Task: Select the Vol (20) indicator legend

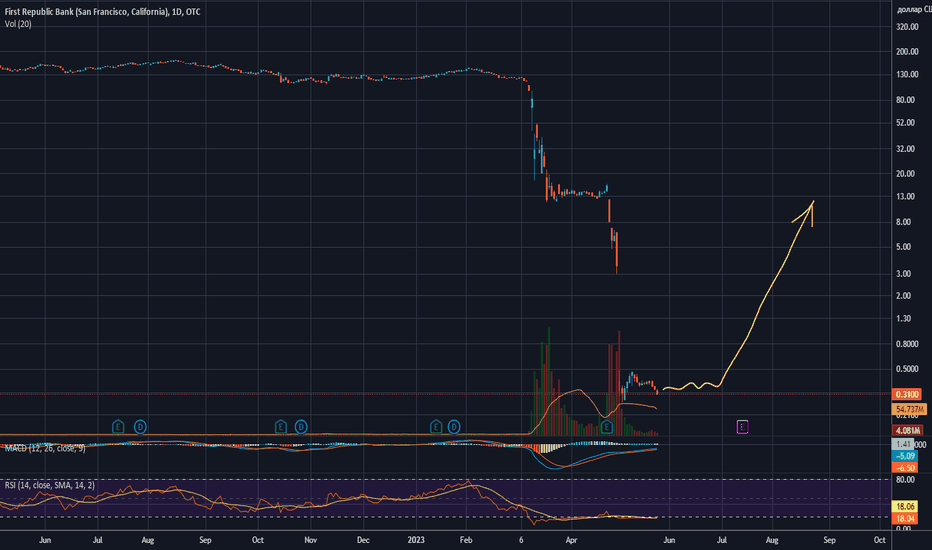Action: [18, 24]
